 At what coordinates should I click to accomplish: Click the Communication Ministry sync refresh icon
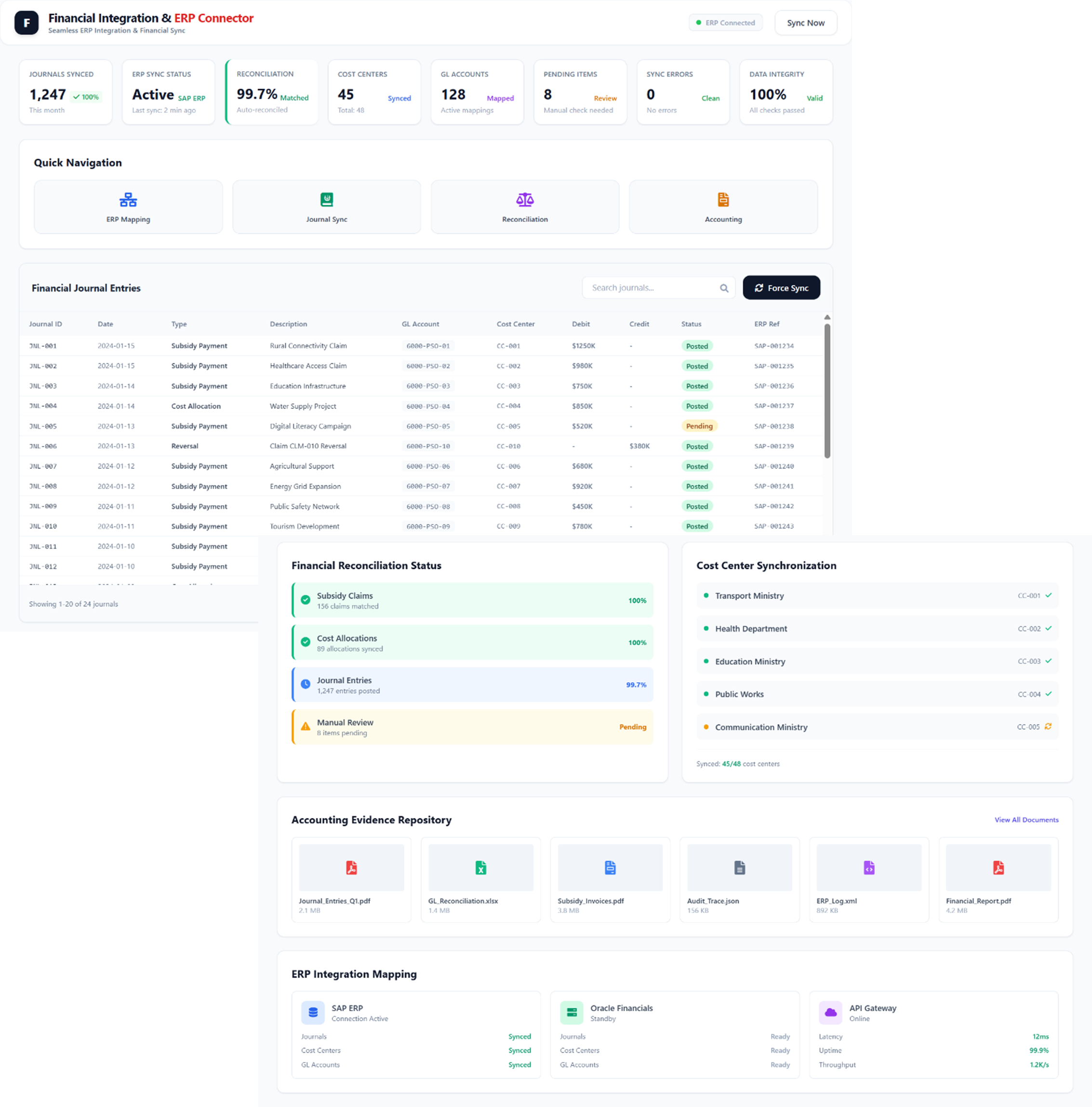pos(1048,726)
